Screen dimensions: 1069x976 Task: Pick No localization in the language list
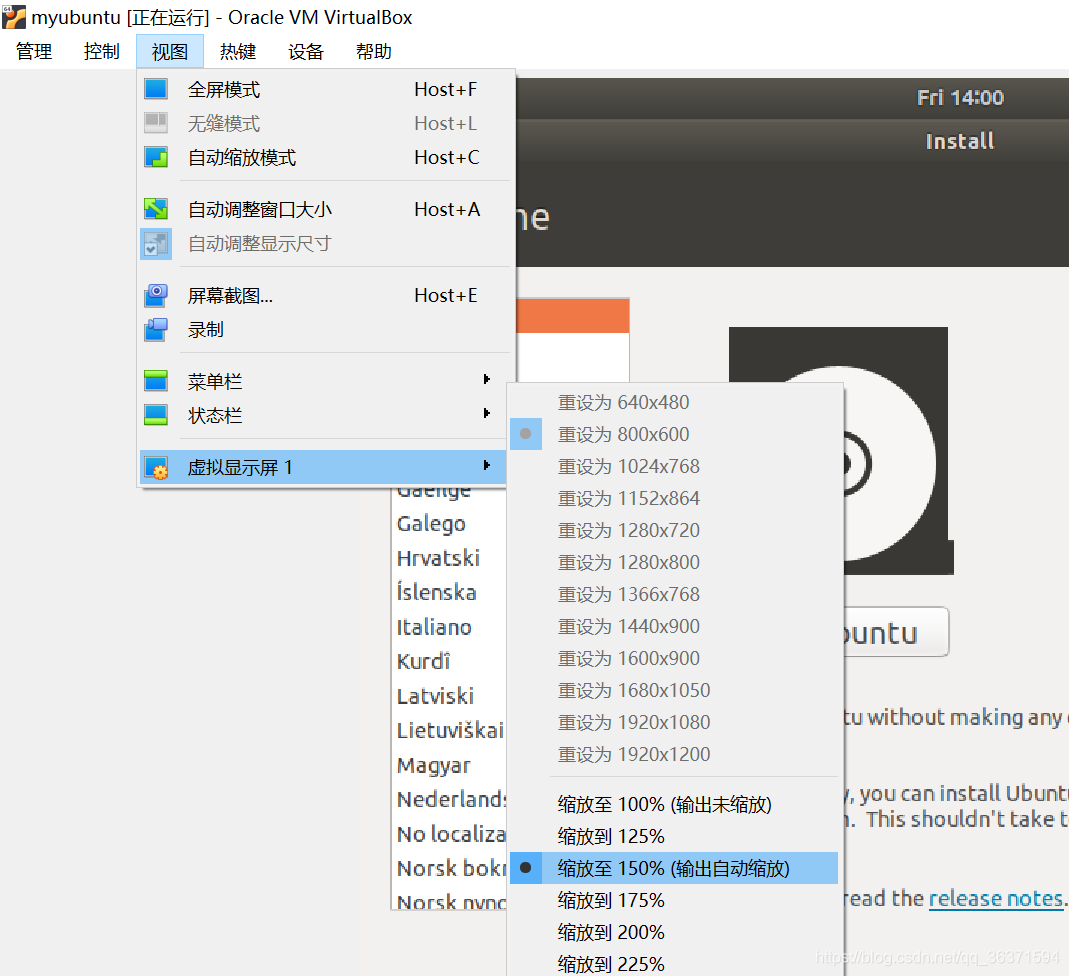pos(451,834)
